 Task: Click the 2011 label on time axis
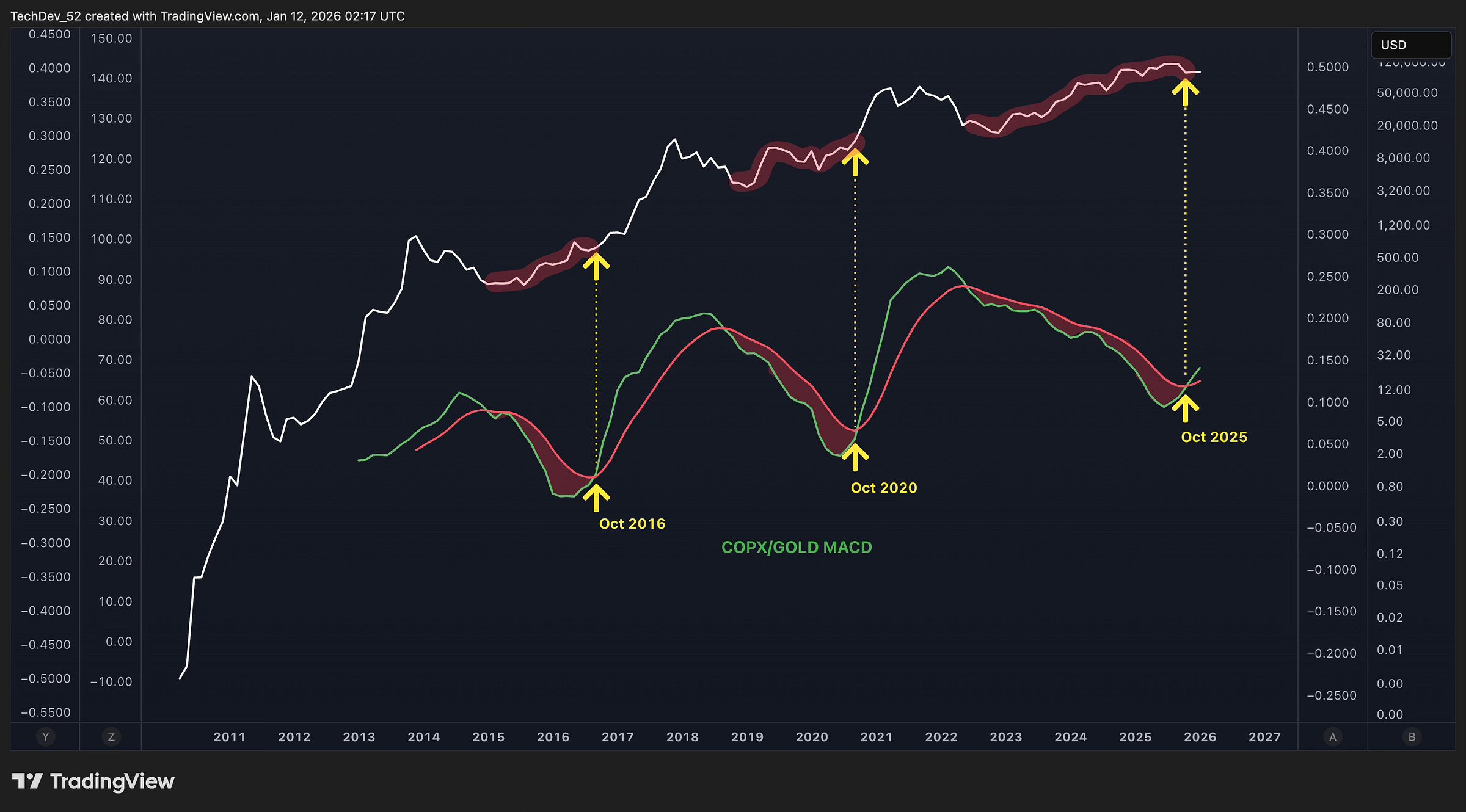pos(230,737)
